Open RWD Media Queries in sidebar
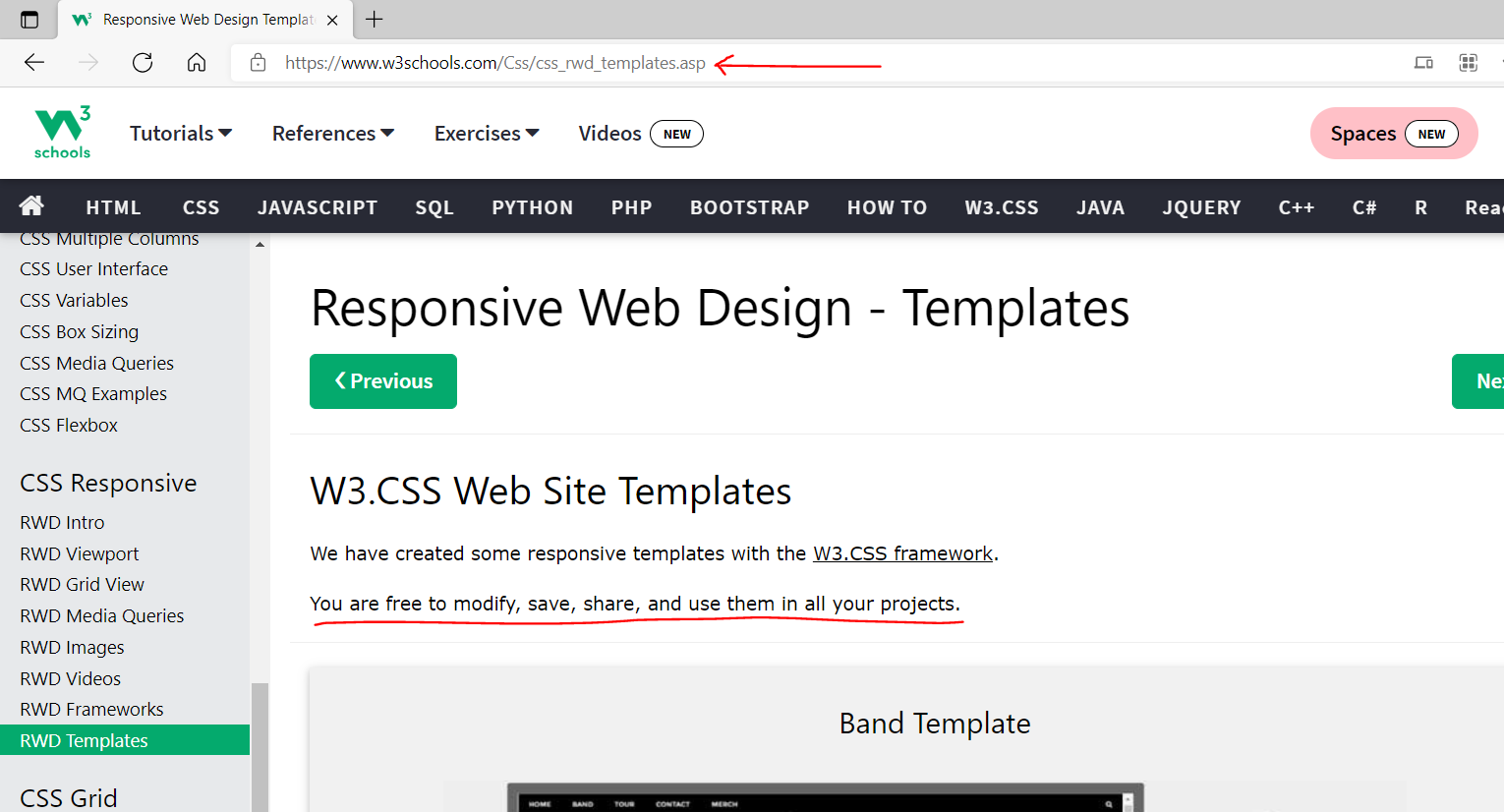1504x812 pixels. coord(102,616)
